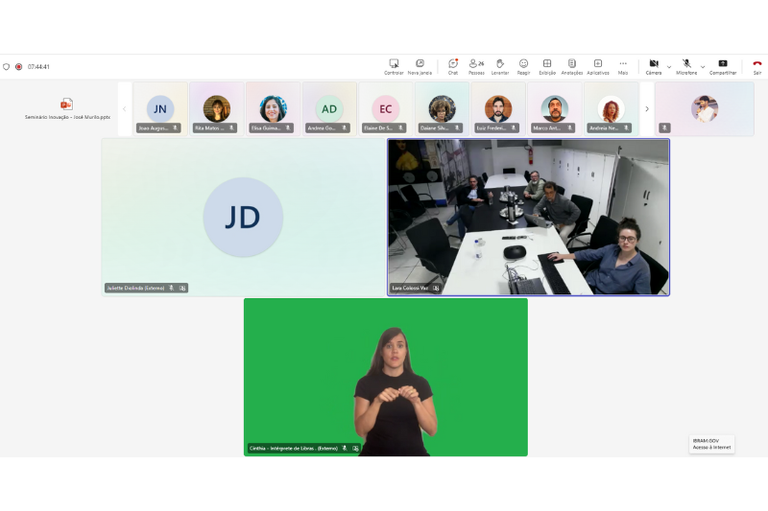Screen dimensions: 768x511
Task: Toggle the Microfone mute state
Action: [686, 66]
